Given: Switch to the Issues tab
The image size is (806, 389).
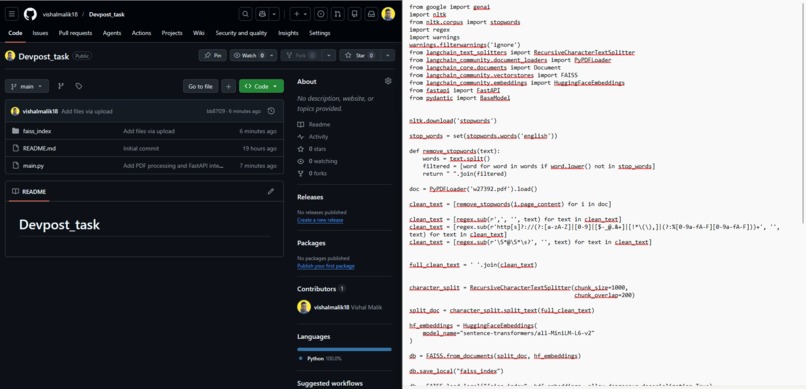Looking at the screenshot, I should coord(40,33).
